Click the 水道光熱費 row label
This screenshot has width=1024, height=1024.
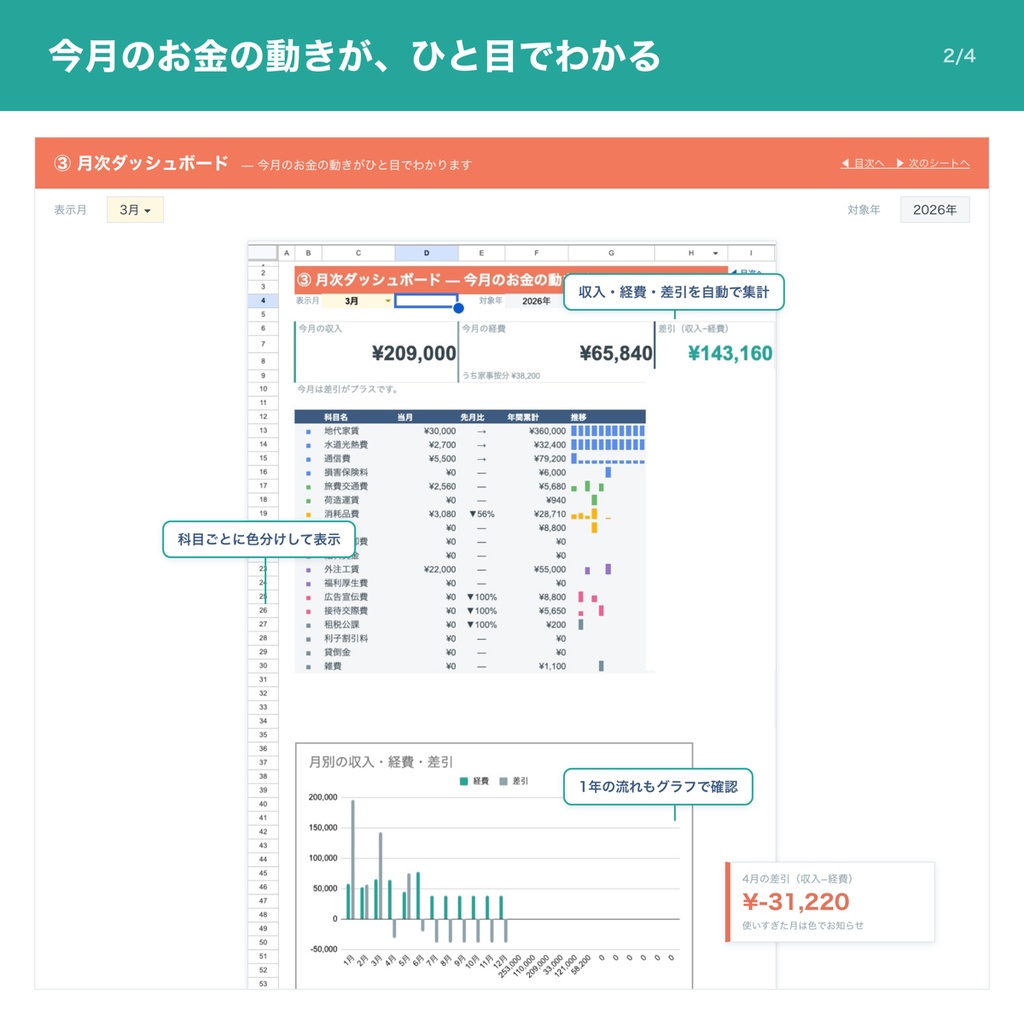[x=346, y=445]
